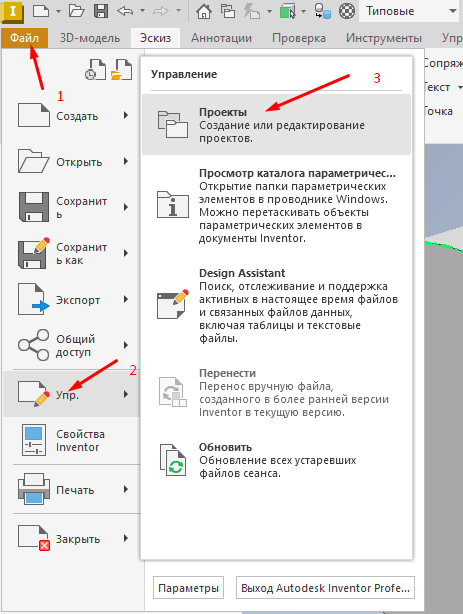Click the Параметры button
This screenshot has width=463, height=614.
188,588
